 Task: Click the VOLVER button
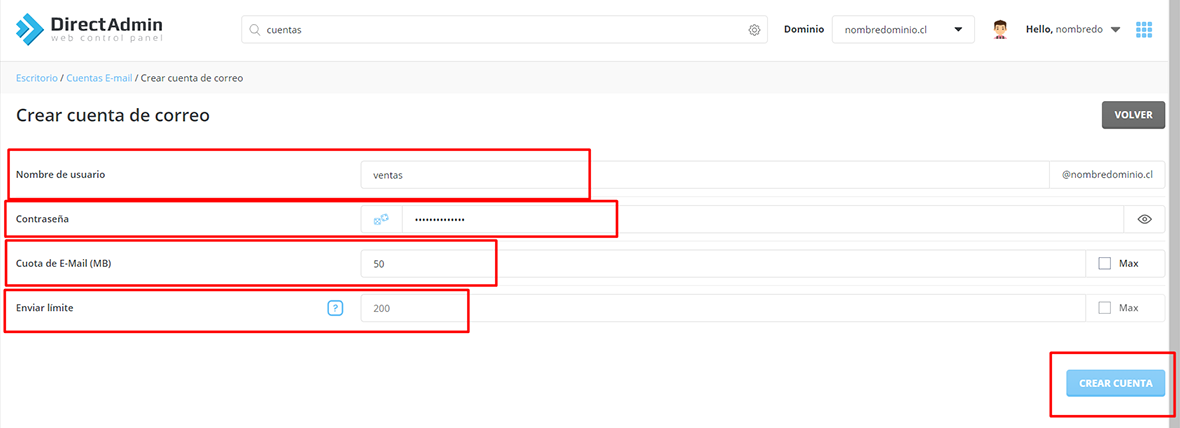coord(1133,115)
